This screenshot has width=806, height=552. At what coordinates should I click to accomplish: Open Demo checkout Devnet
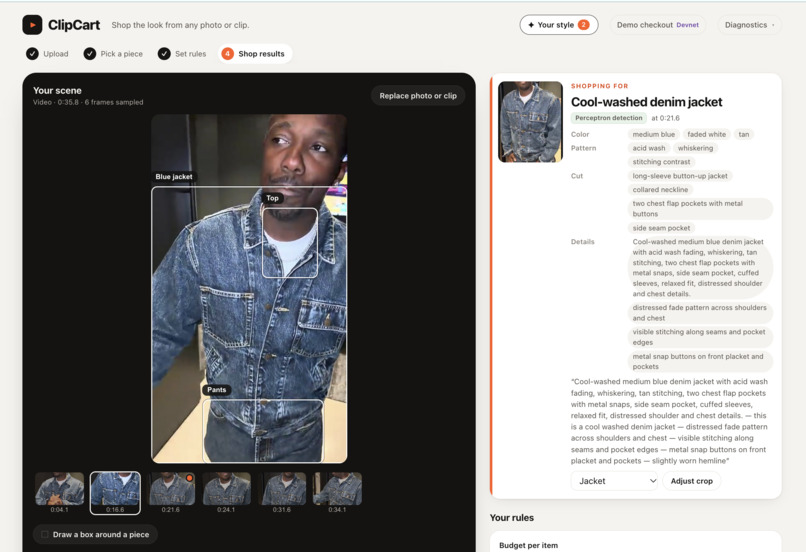pos(657,25)
